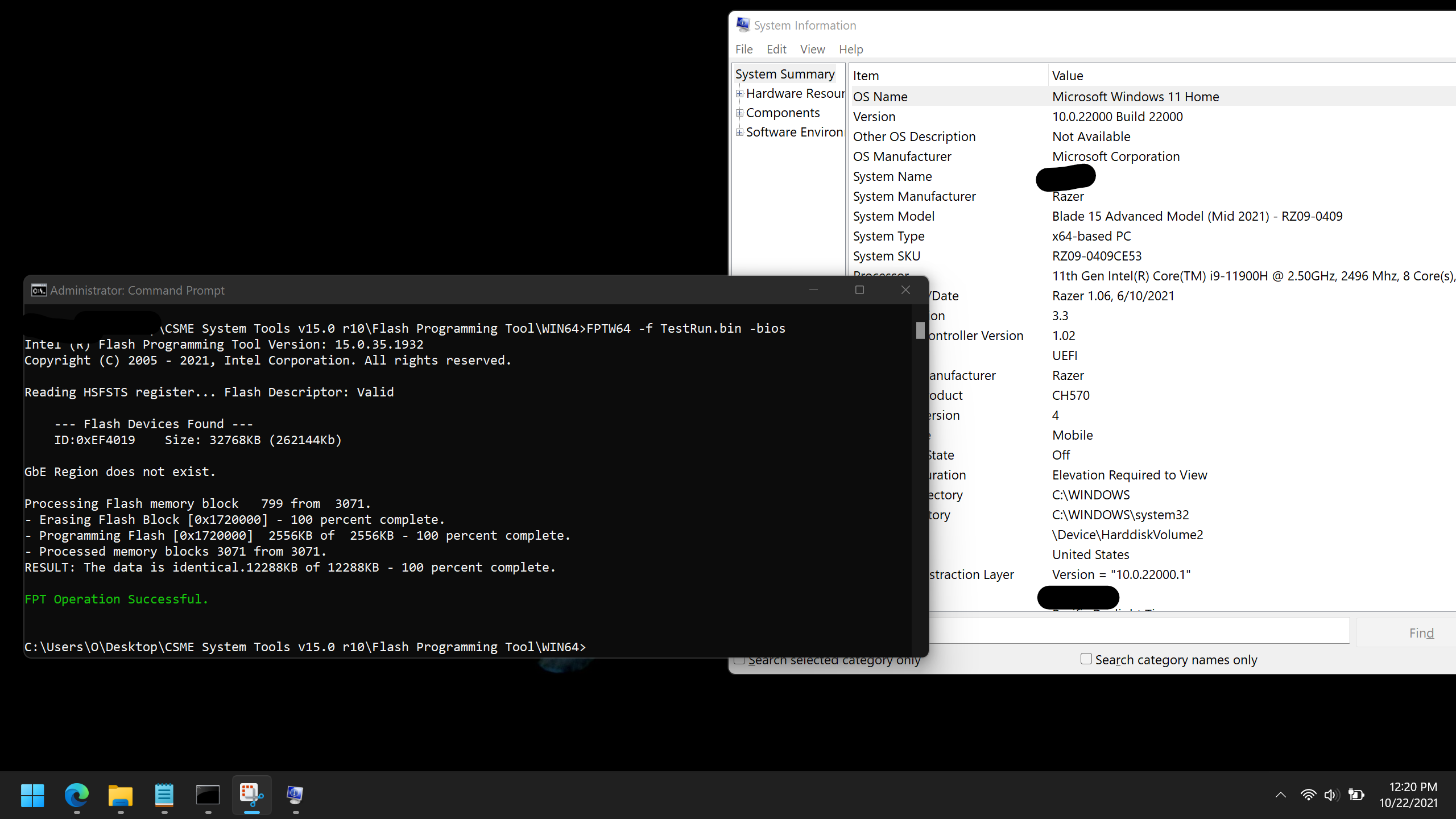Select OS Name row
Screen dimensions: 1456x819
click(1152, 97)
